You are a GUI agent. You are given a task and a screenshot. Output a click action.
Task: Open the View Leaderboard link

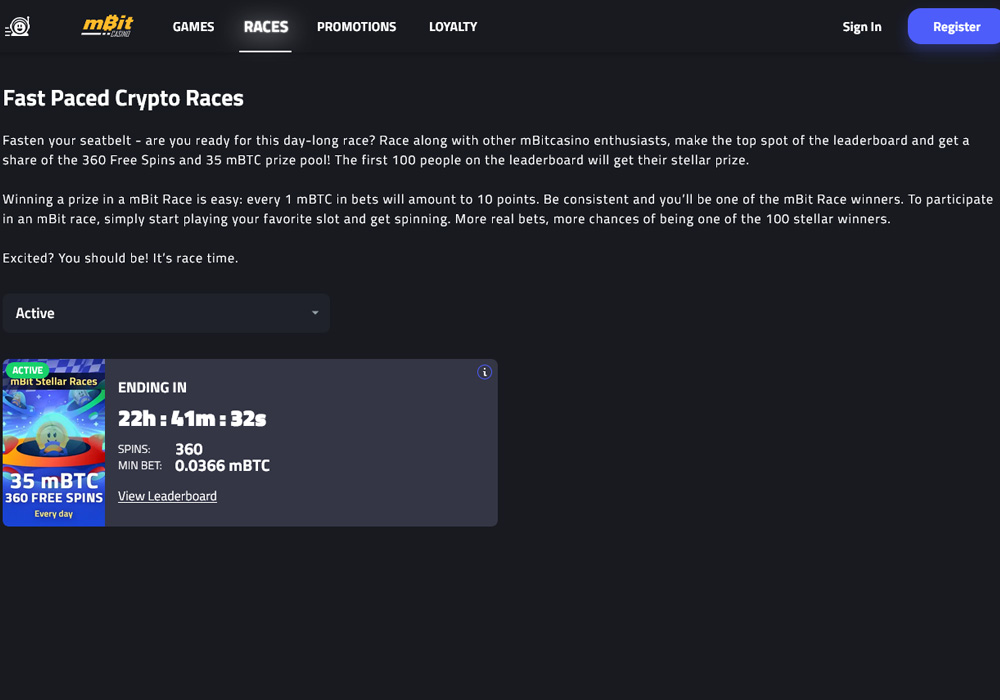[167, 496]
